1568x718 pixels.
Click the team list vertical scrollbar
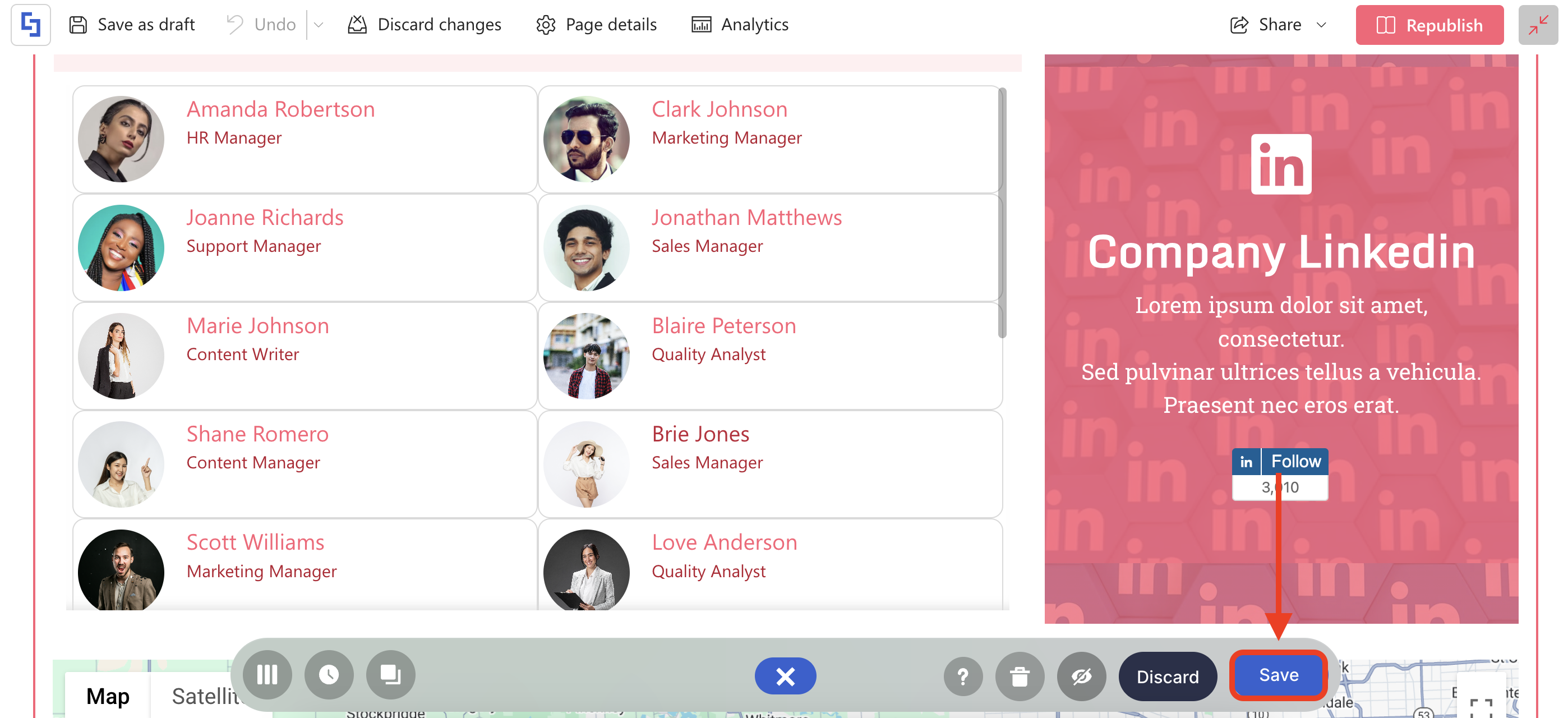1002,213
